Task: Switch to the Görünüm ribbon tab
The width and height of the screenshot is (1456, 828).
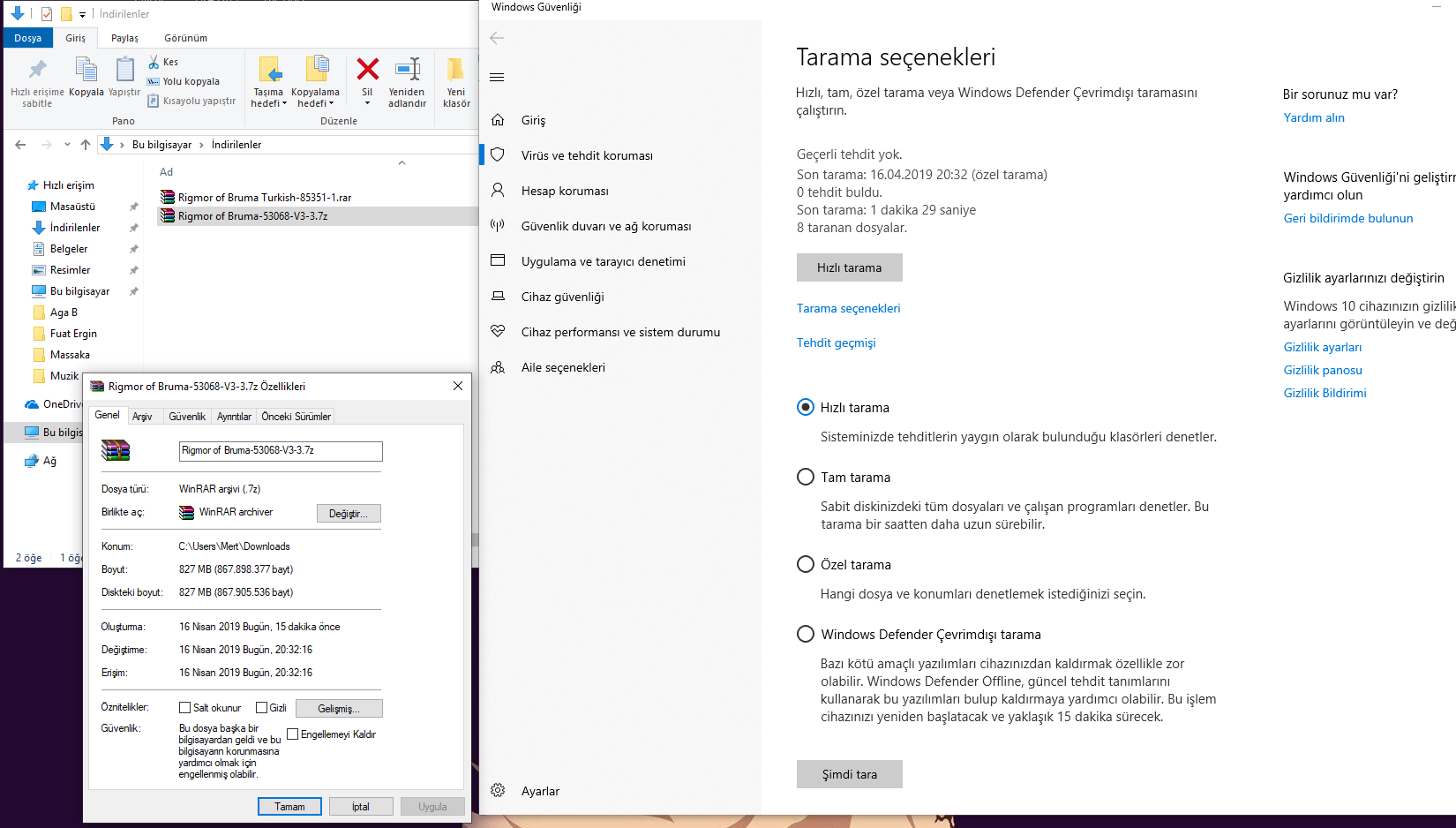Action: (185, 38)
